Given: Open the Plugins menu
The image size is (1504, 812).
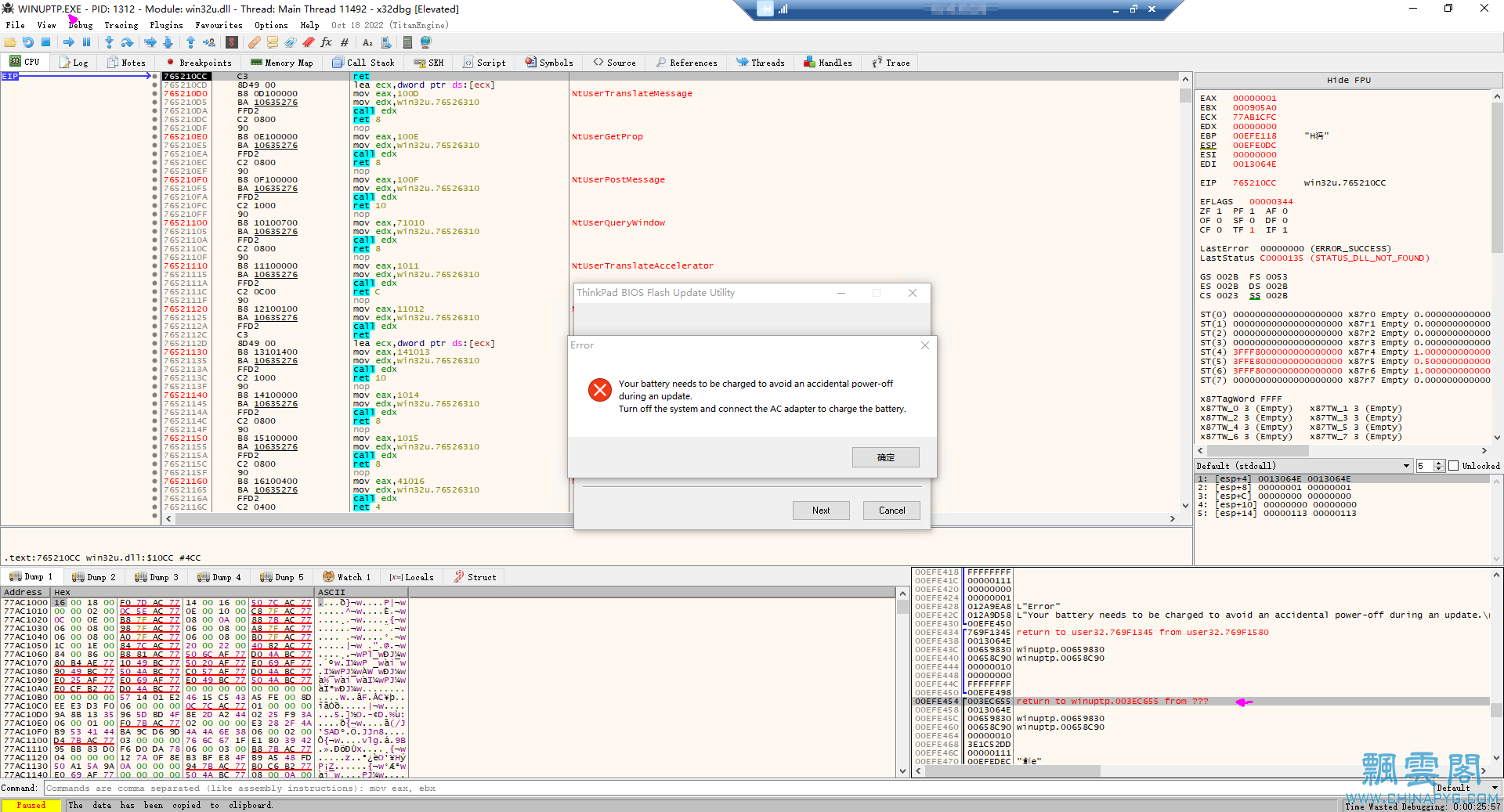Looking at the screenshot, I should (166, 25).
